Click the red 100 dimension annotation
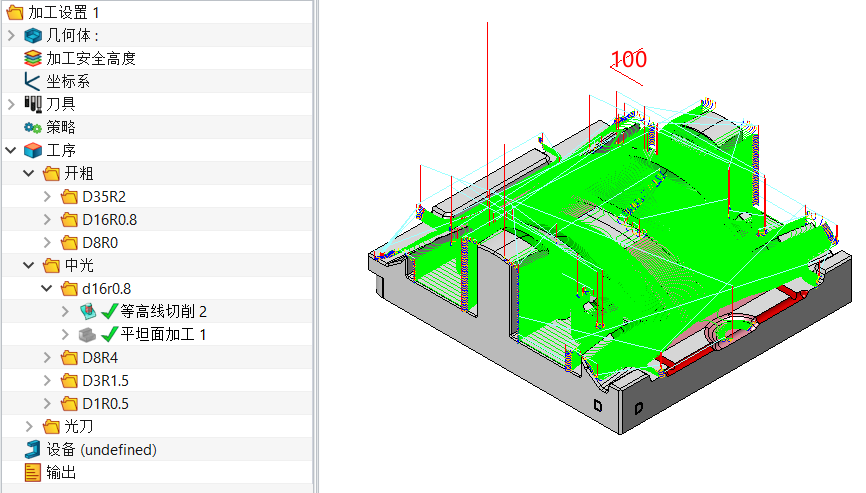The image size is (866, 493). 629,60
